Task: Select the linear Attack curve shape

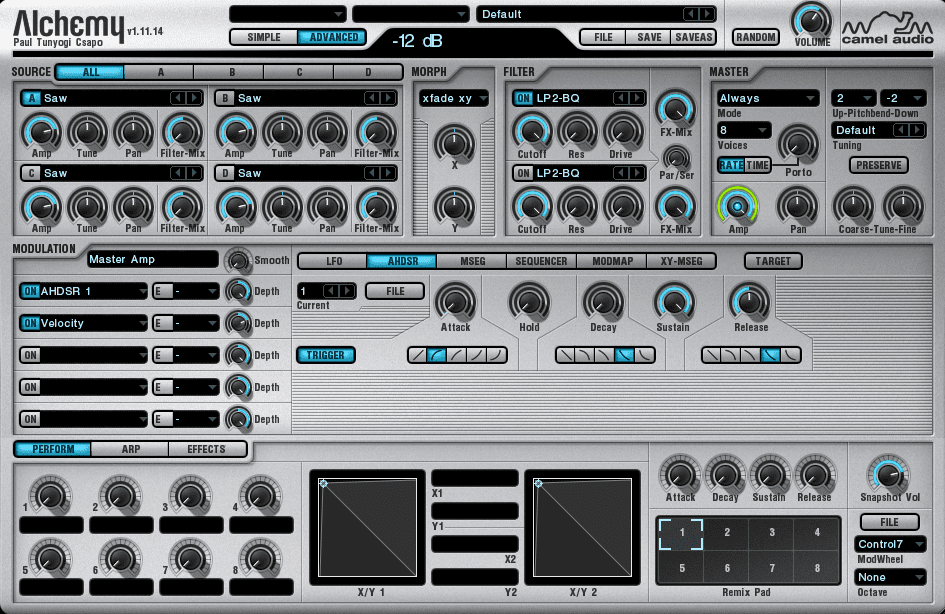Action: 418,355
